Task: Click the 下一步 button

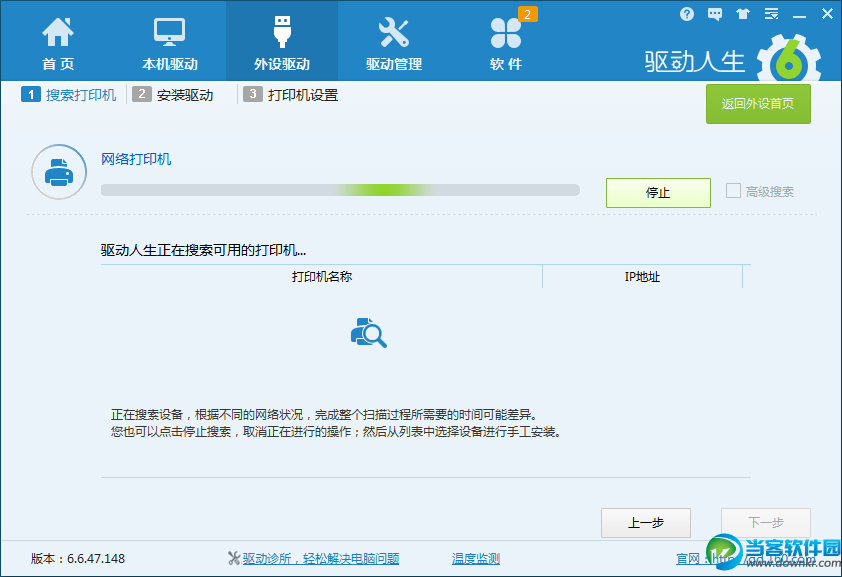Action: tap(766, 523)
